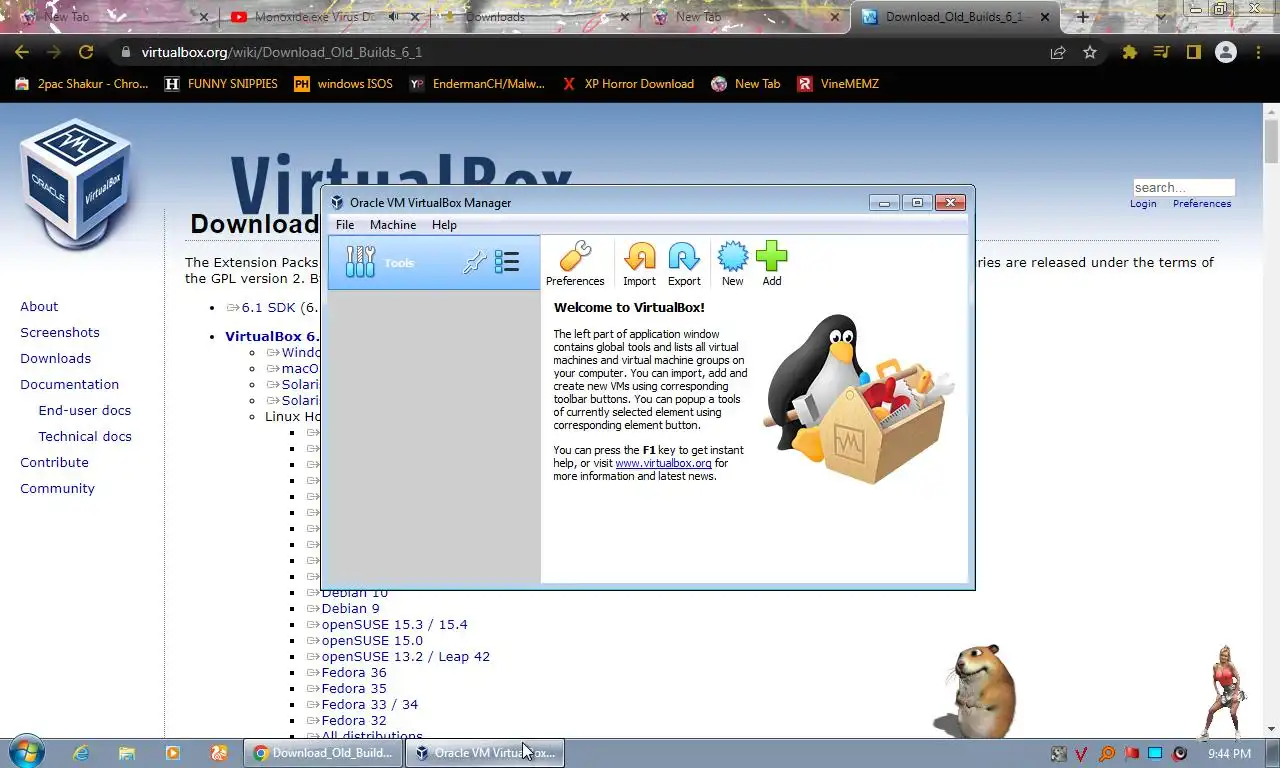
Task: Download the 6.1 SDK link
Action: [268, 307]
